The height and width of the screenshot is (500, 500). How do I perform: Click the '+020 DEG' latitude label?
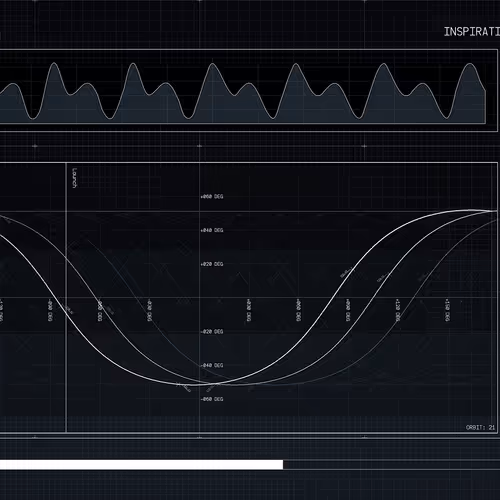pos(212,264)
